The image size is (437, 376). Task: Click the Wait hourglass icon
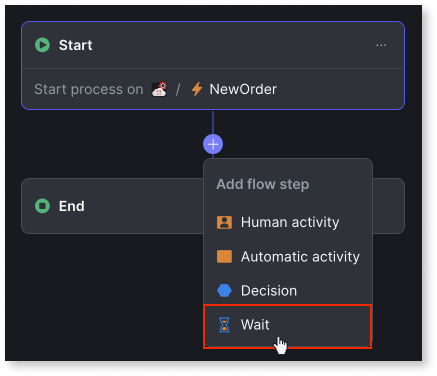tap(224, 325)
